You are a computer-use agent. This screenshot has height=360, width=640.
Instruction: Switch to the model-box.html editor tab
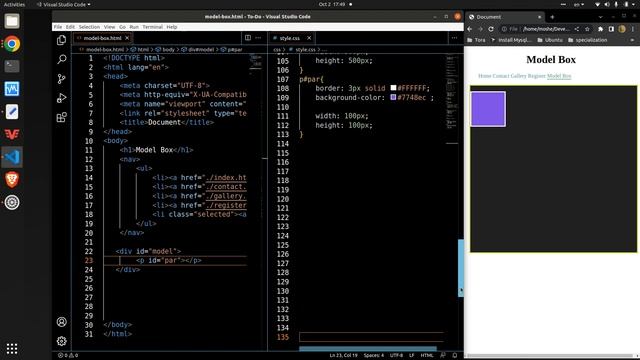[102, 38]
